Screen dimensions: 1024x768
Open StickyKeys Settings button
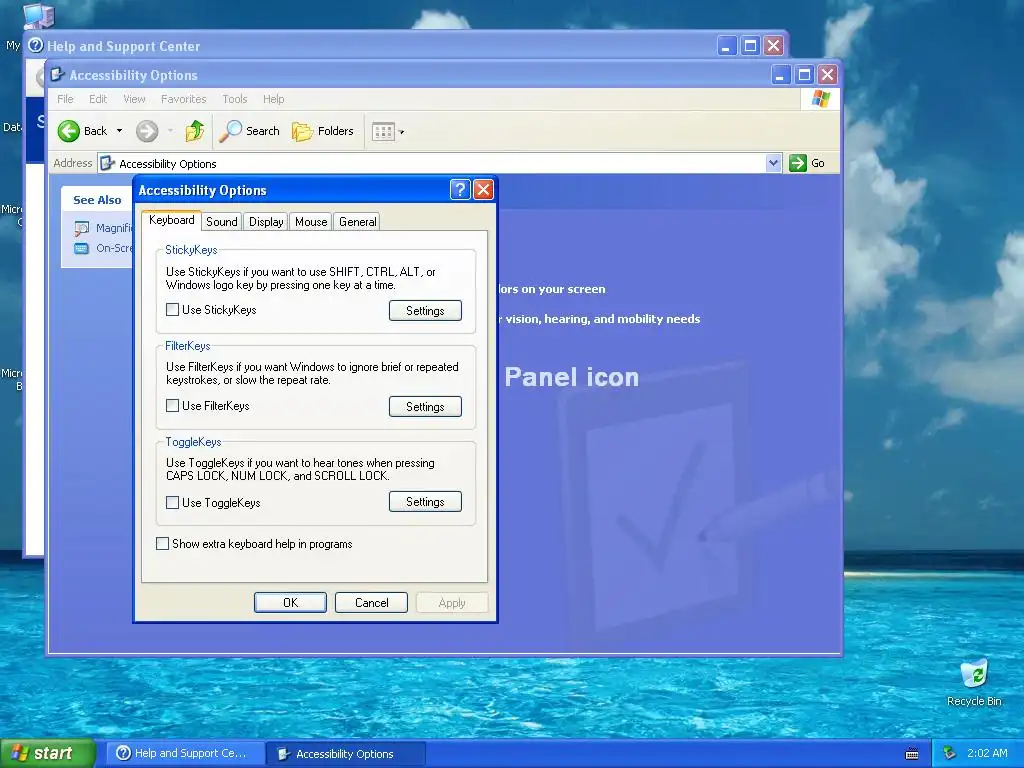click(x=425, y=311)
